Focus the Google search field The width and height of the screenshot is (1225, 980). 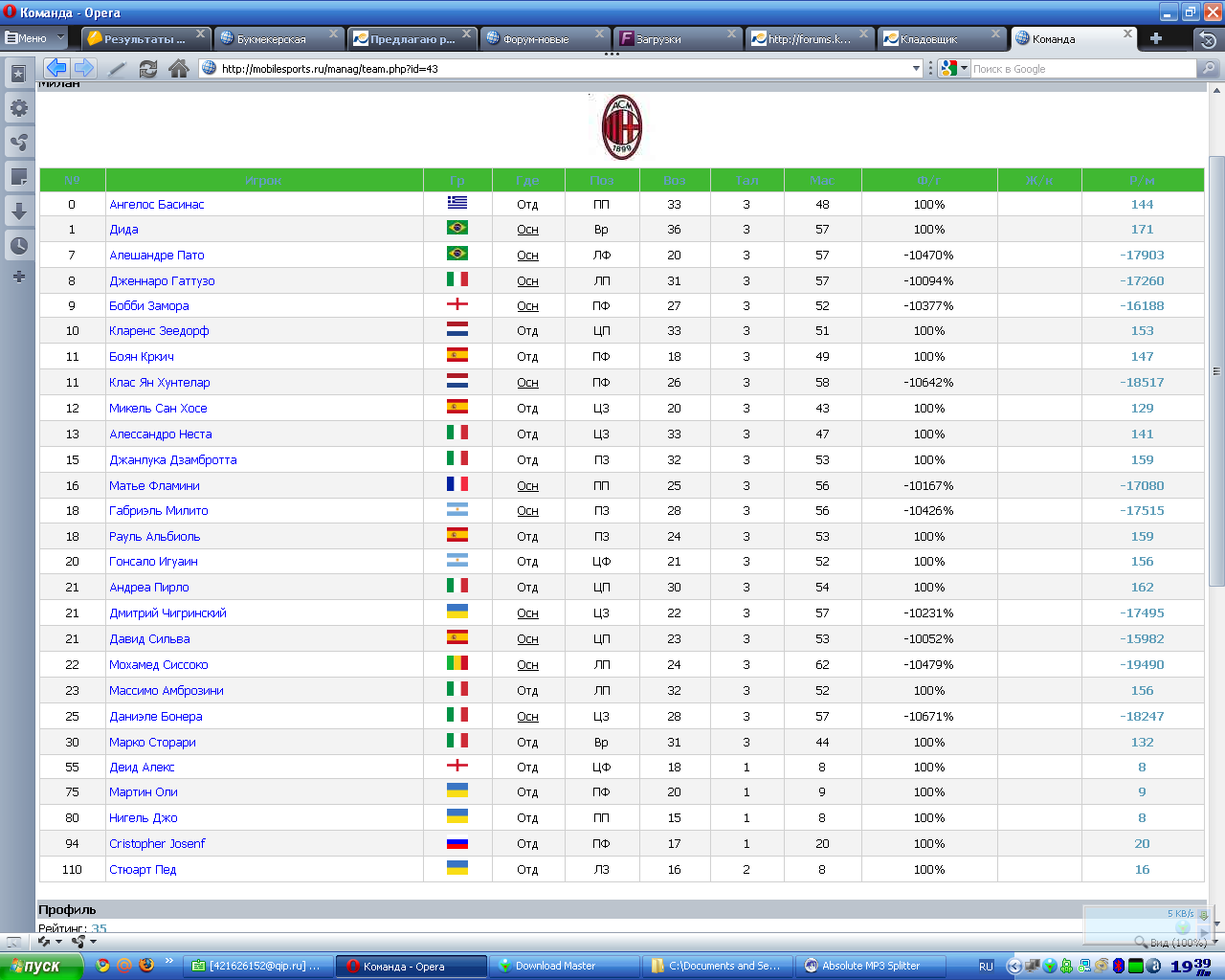[1083, 69]
